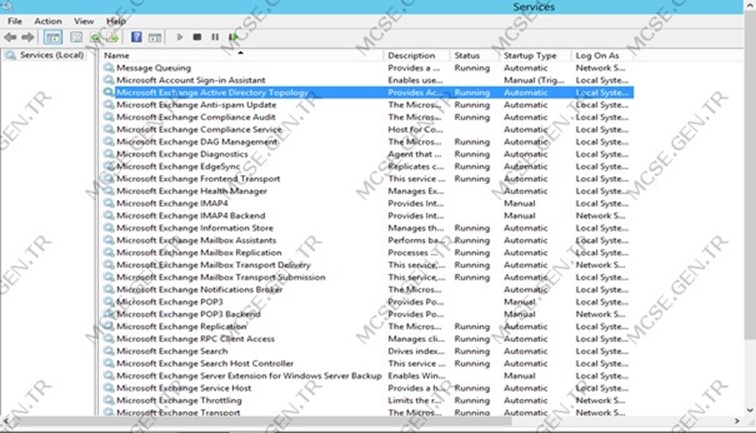Go forward with the toolbar forward arrow

pyautogui.click(x=27, y=37)
